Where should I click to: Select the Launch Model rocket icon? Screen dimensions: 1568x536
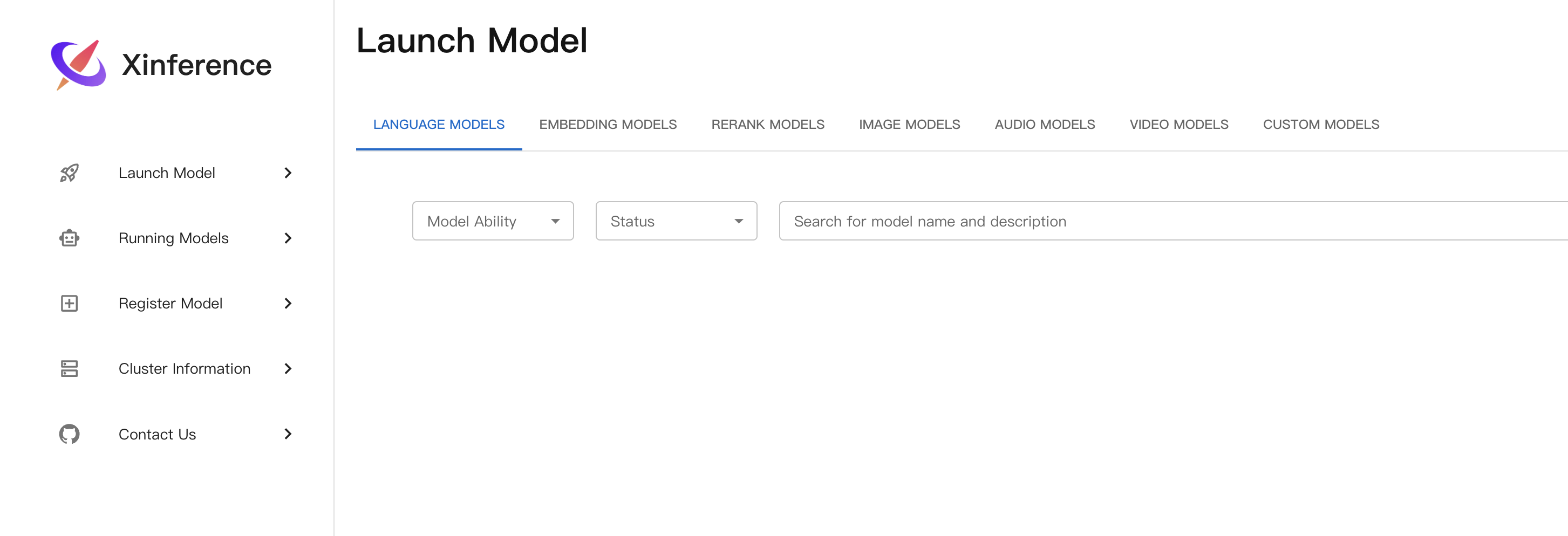click(x=70, y=173)
